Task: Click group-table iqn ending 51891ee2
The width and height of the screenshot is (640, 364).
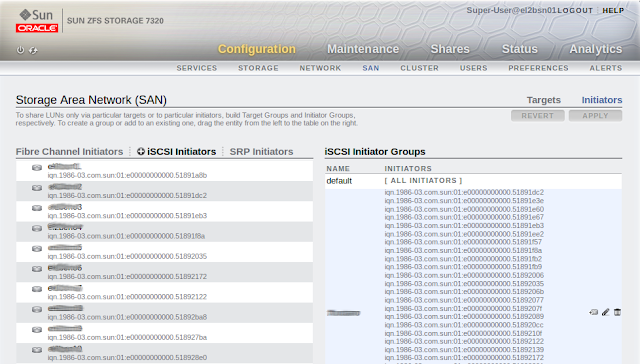Action: pos(464,234)
